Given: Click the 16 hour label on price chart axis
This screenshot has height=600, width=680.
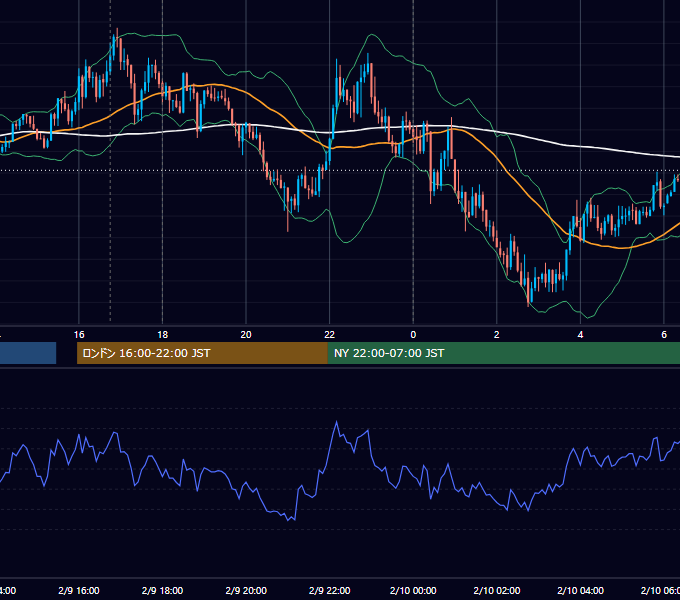Looking at the screenshot, I should coord(79,334).
